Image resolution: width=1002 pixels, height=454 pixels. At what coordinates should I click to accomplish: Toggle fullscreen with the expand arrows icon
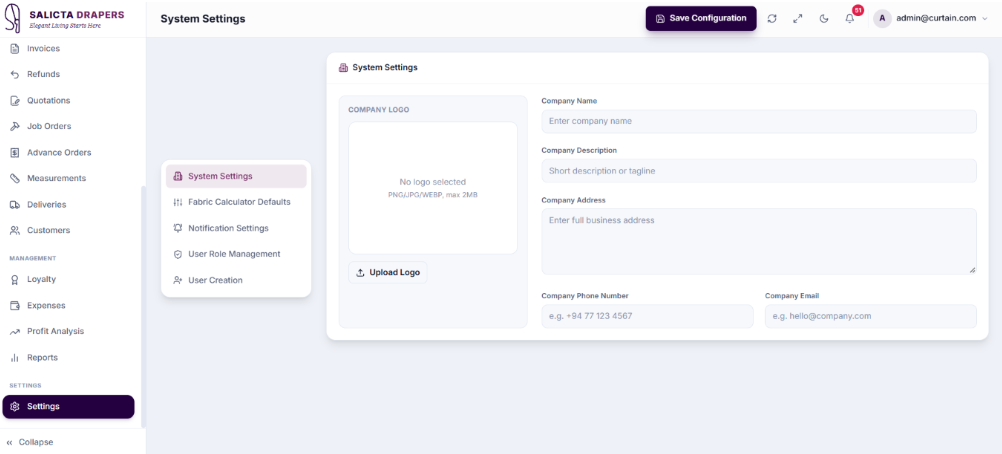click(798, 19)
